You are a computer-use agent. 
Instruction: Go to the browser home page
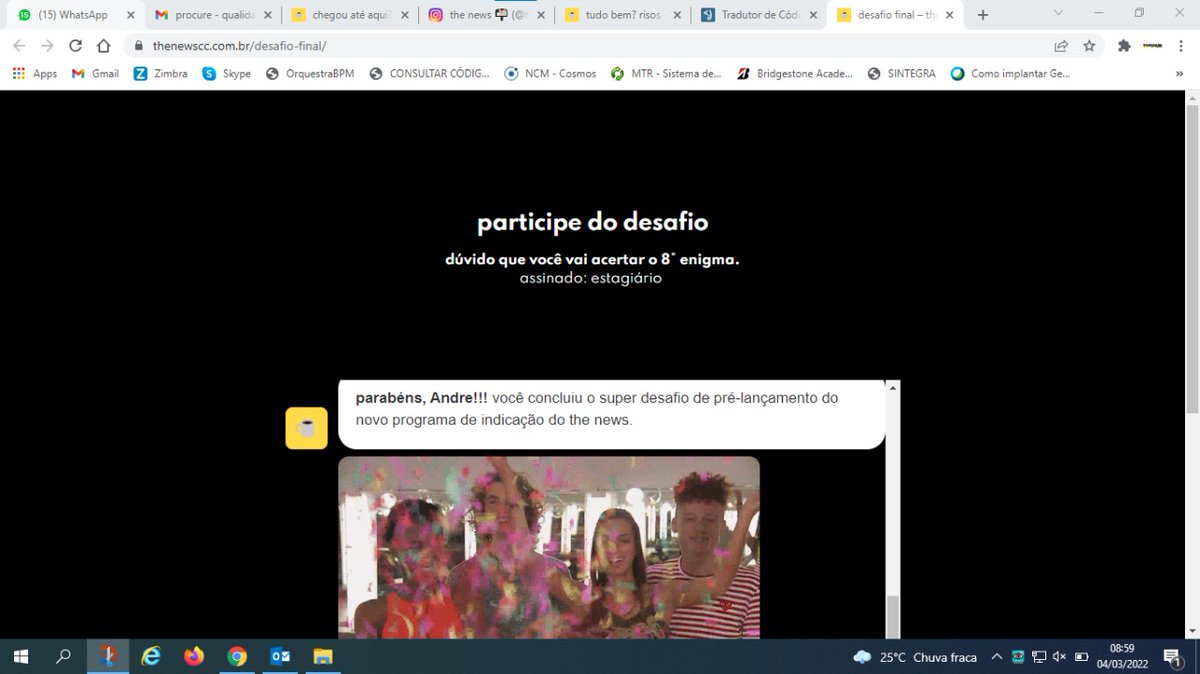[104, 46]
